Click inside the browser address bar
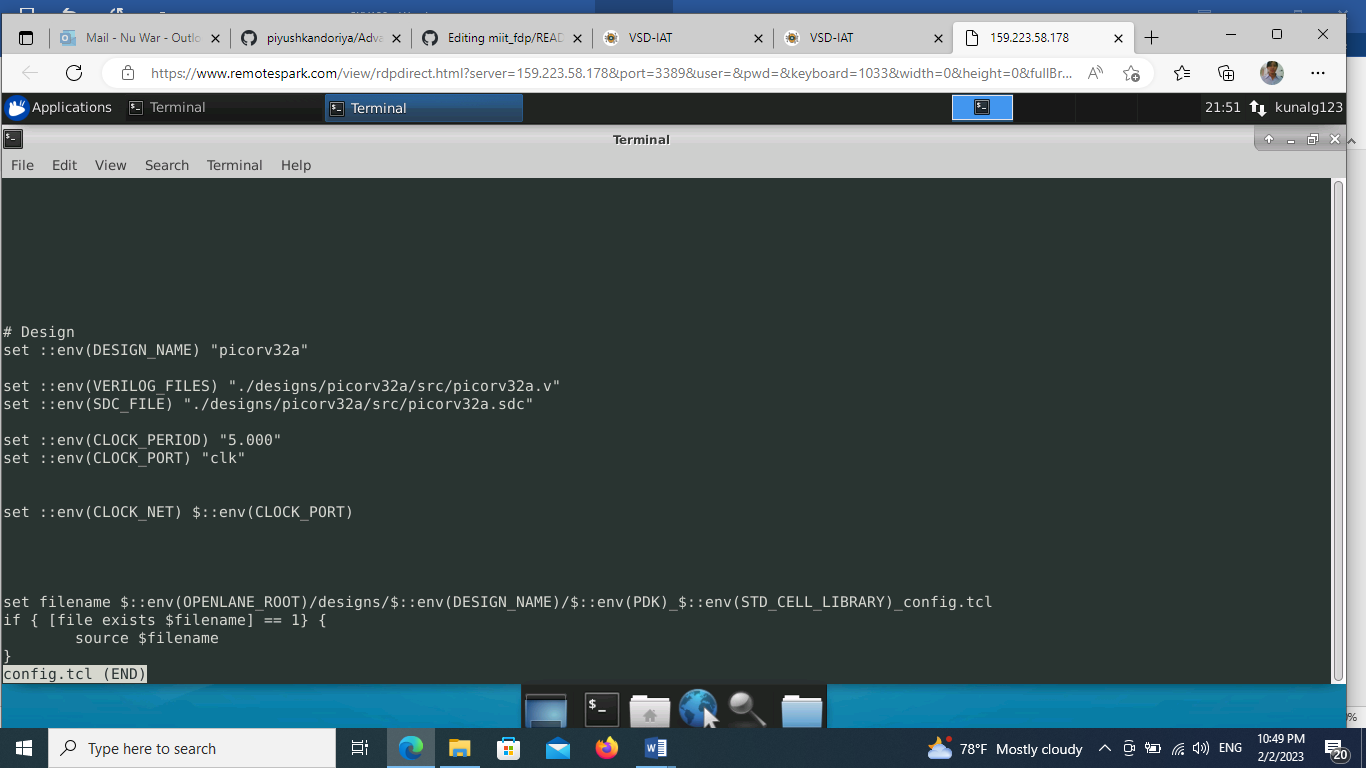Image resolution: width=1366 pixels, height=768 pixels. pyautogui.click(x=600, y=73)
